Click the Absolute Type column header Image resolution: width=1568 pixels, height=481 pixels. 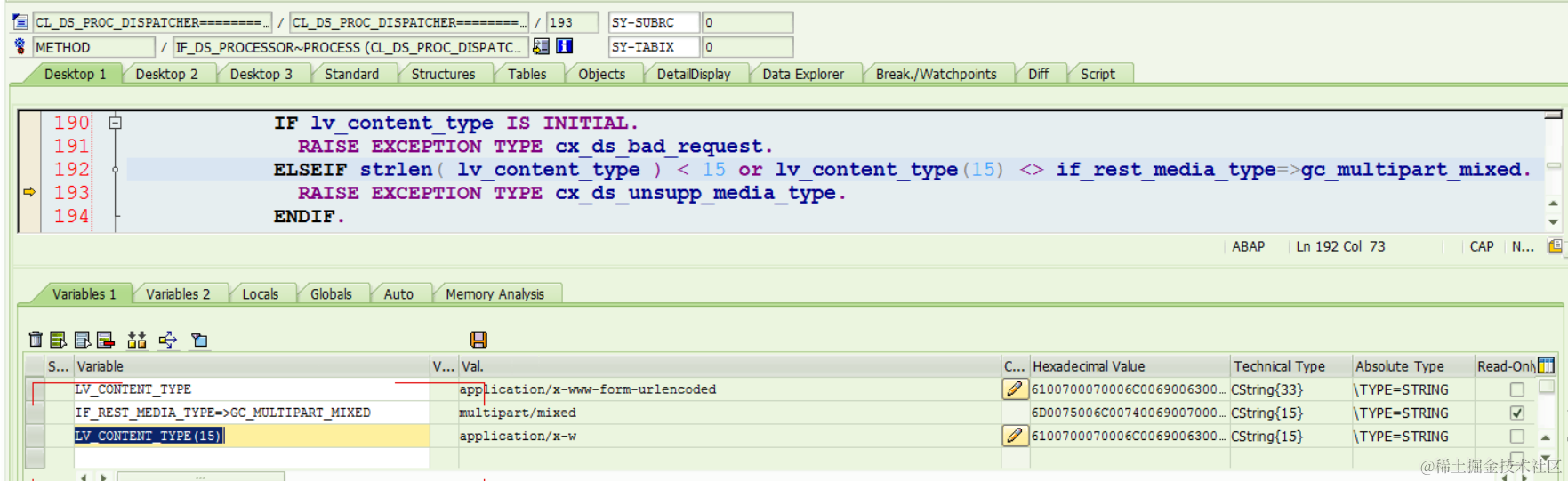[x=1413, y=365]
